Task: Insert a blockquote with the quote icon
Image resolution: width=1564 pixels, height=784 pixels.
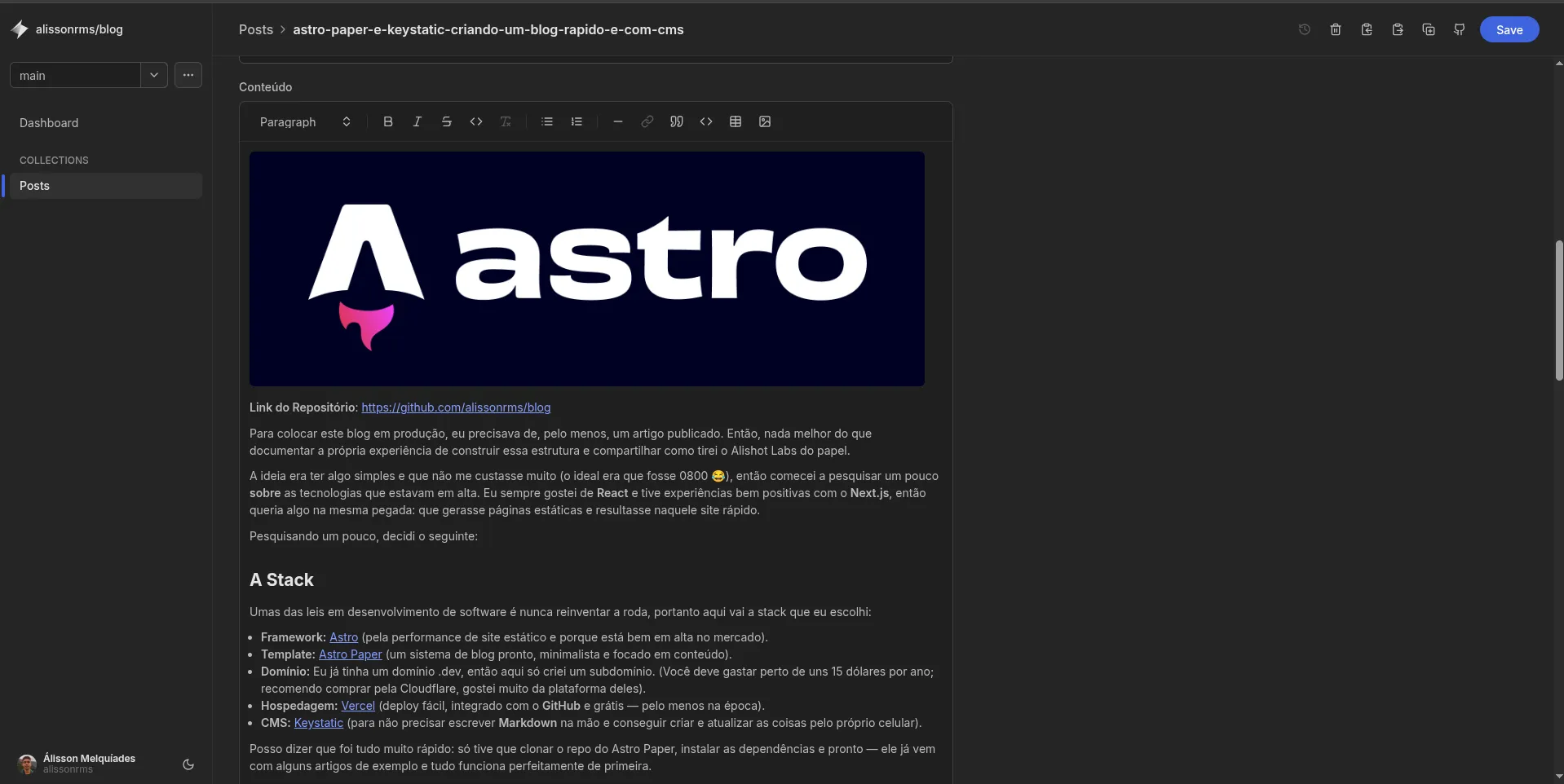Action: (677, 121)
